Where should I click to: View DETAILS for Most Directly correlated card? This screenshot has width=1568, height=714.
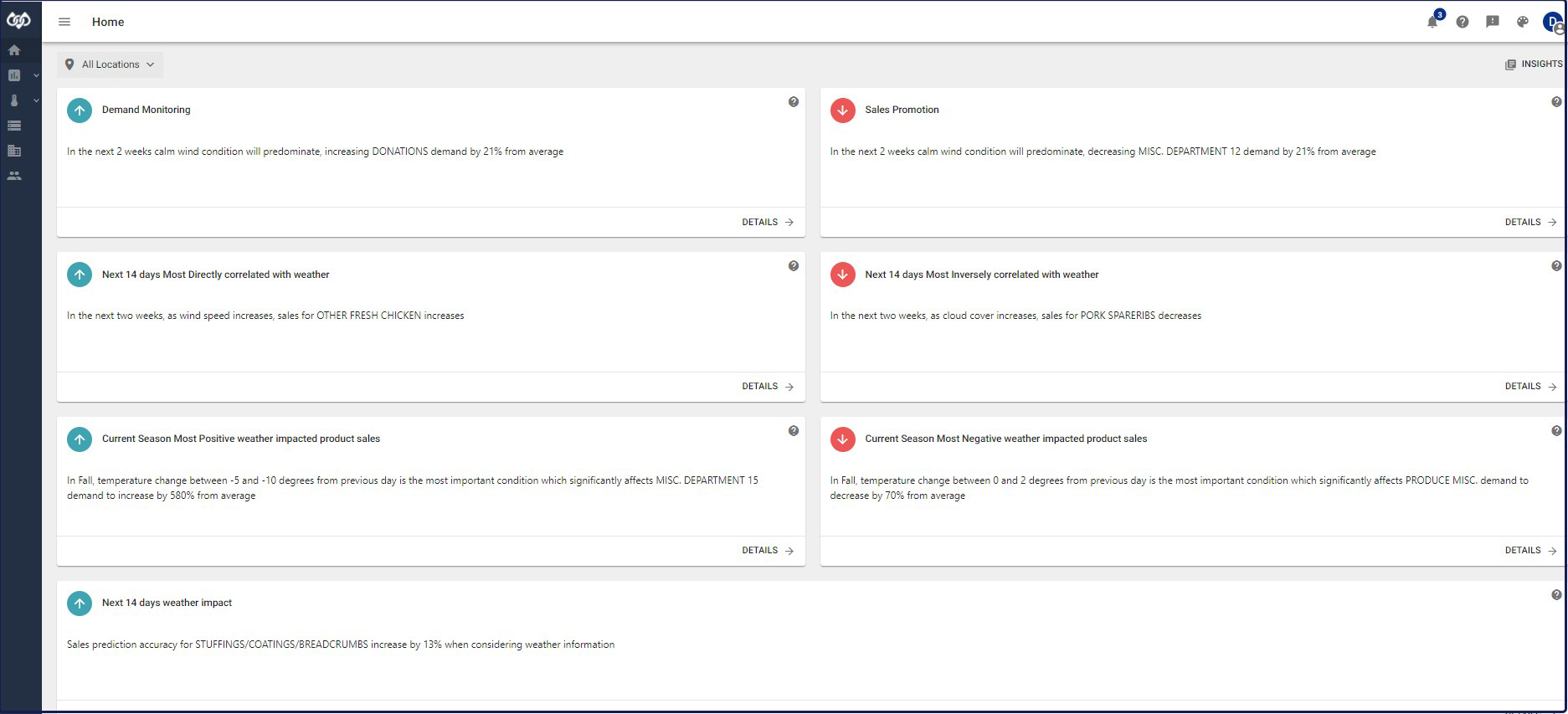click(x=768, y=387)
